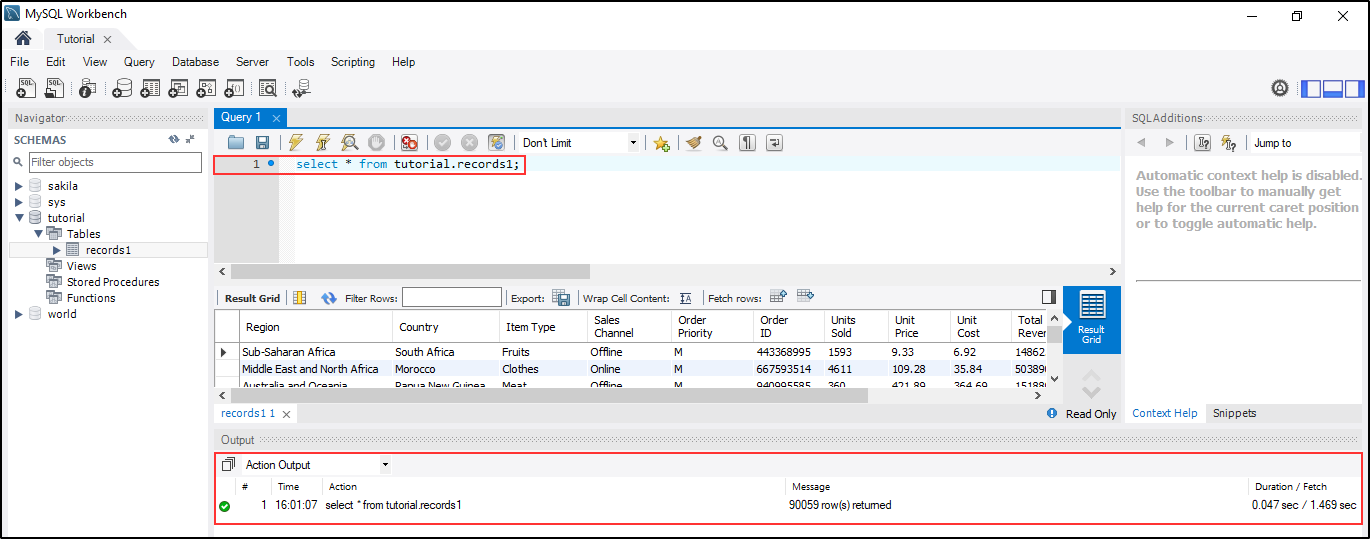Open the find panel magnifier icon
This screenshot has width=1370, height=539.
[720, 143]
